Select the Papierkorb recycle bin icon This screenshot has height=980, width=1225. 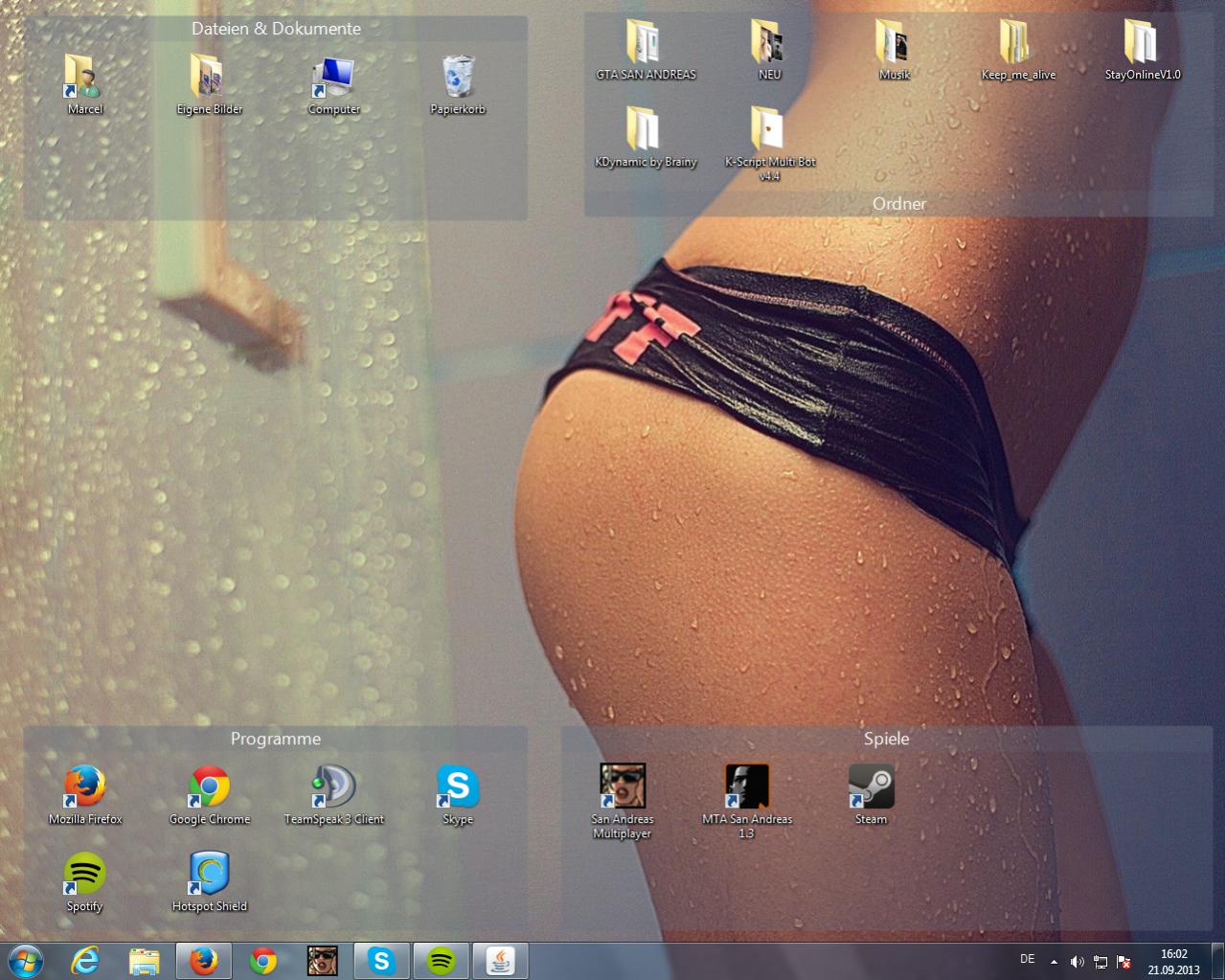click(x=458, y=78)
